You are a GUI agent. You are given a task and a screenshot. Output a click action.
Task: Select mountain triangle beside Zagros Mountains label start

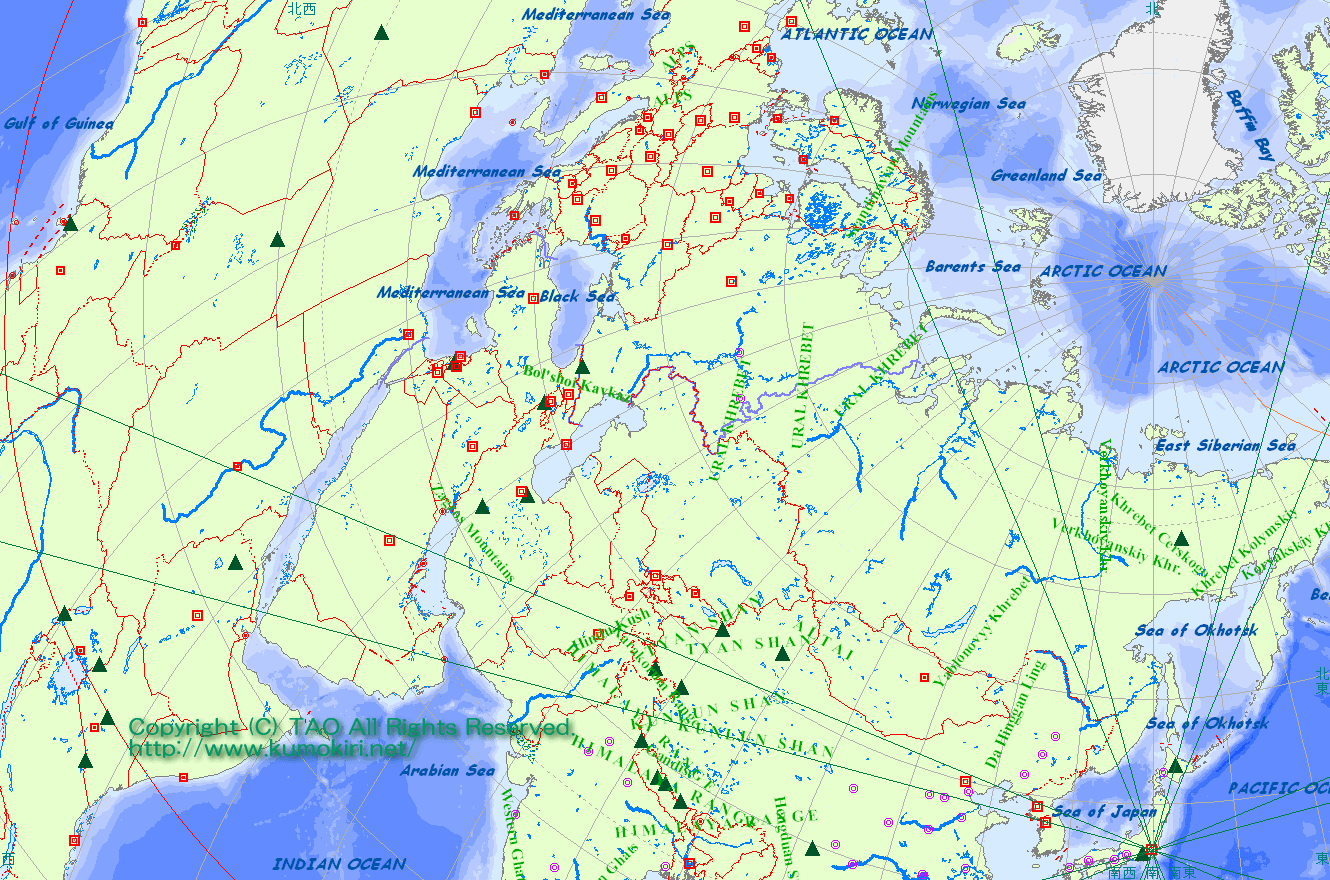point(482,506)
